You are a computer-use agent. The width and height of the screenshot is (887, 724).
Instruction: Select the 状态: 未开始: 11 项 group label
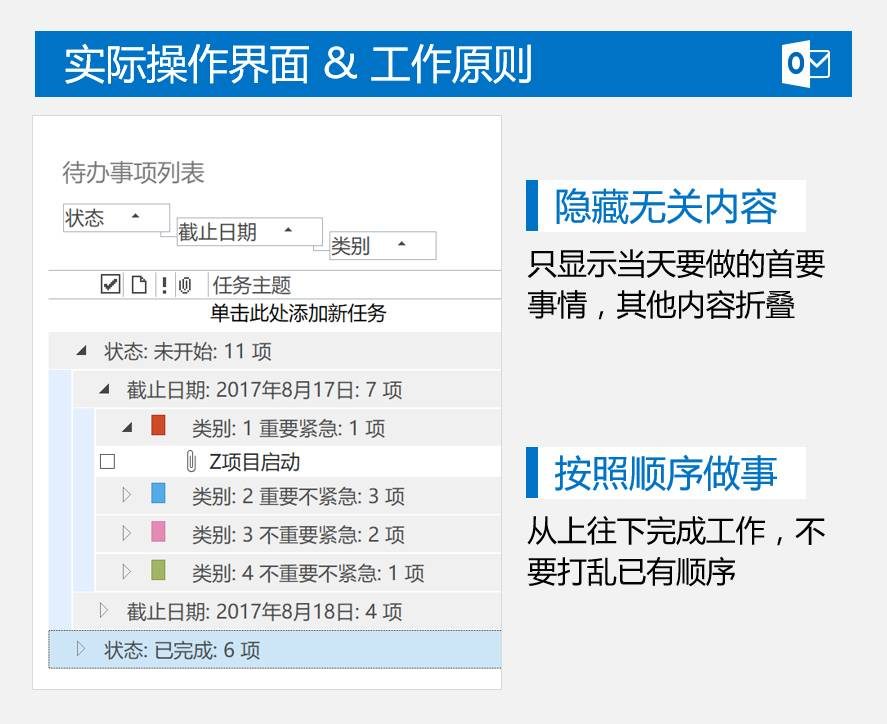[x=188, y=351]
